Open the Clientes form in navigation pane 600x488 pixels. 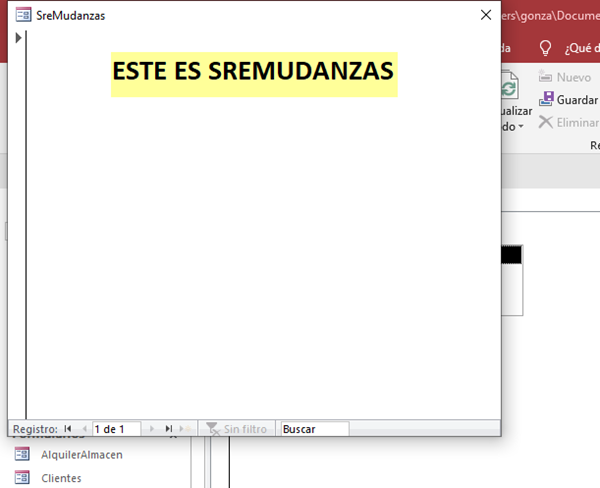coord(61,478)
